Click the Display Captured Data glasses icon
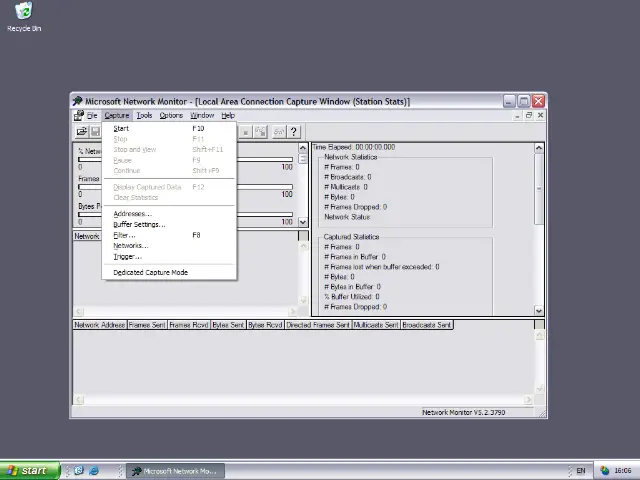Viewport: 640px width, 480px height. coord(279,131)
